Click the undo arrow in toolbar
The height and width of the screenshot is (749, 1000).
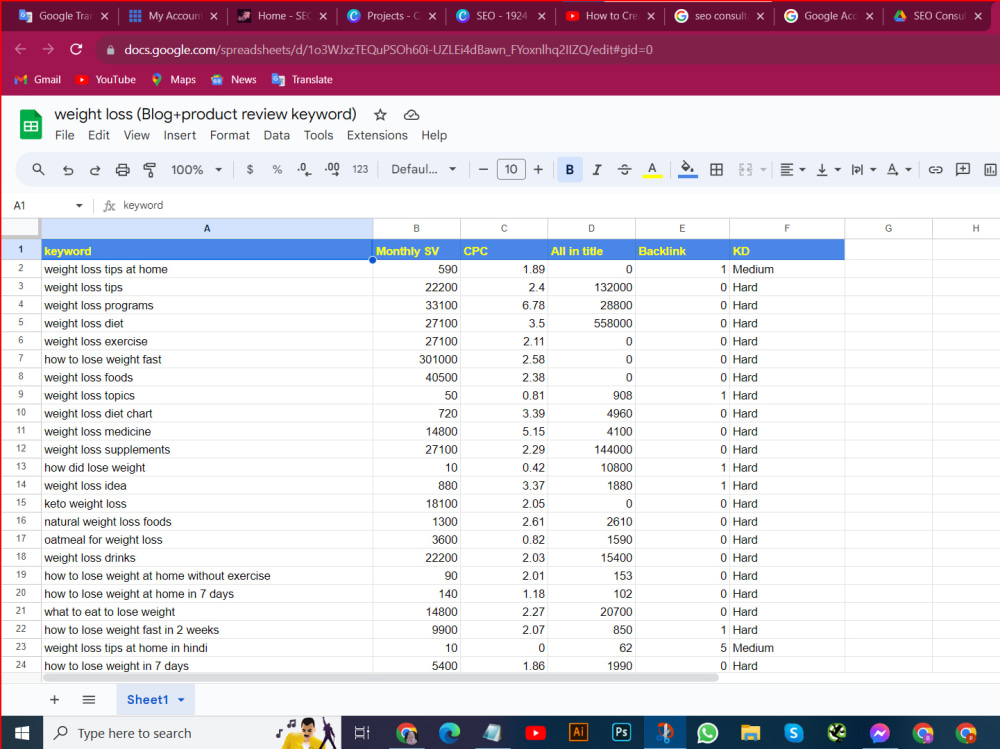68,170
